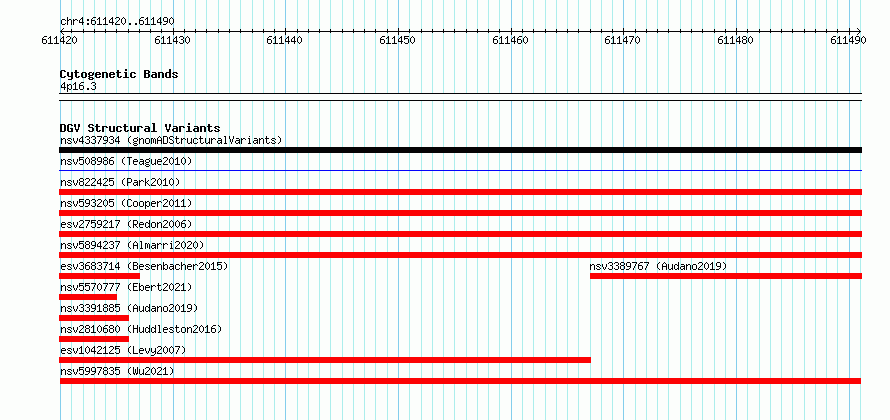Select the red bar under nsv822425 Park2010
The image size is (890, 420).
461,192
